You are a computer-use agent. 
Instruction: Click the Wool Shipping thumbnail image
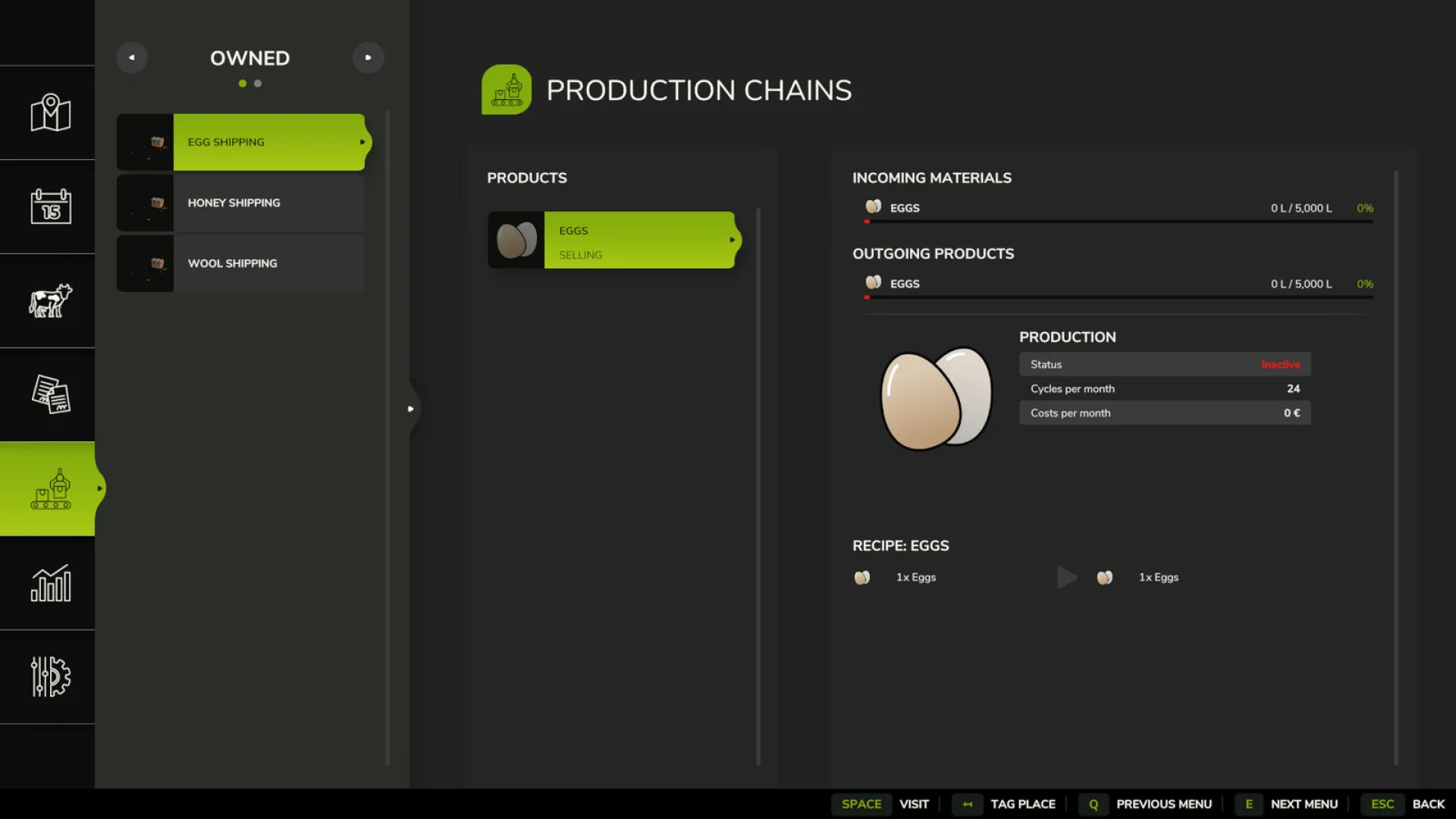coord(146,263)
